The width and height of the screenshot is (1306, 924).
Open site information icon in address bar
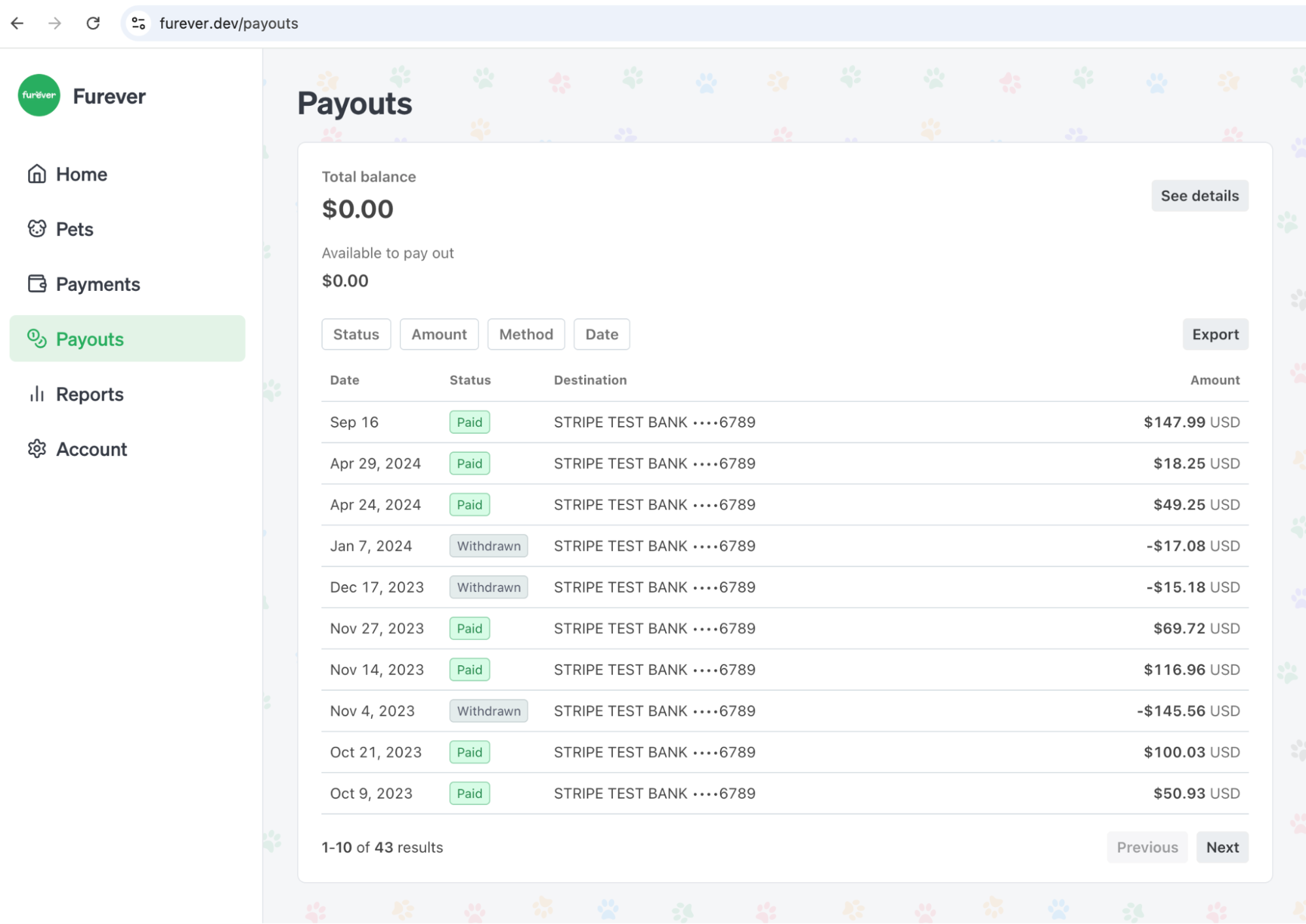139,24
